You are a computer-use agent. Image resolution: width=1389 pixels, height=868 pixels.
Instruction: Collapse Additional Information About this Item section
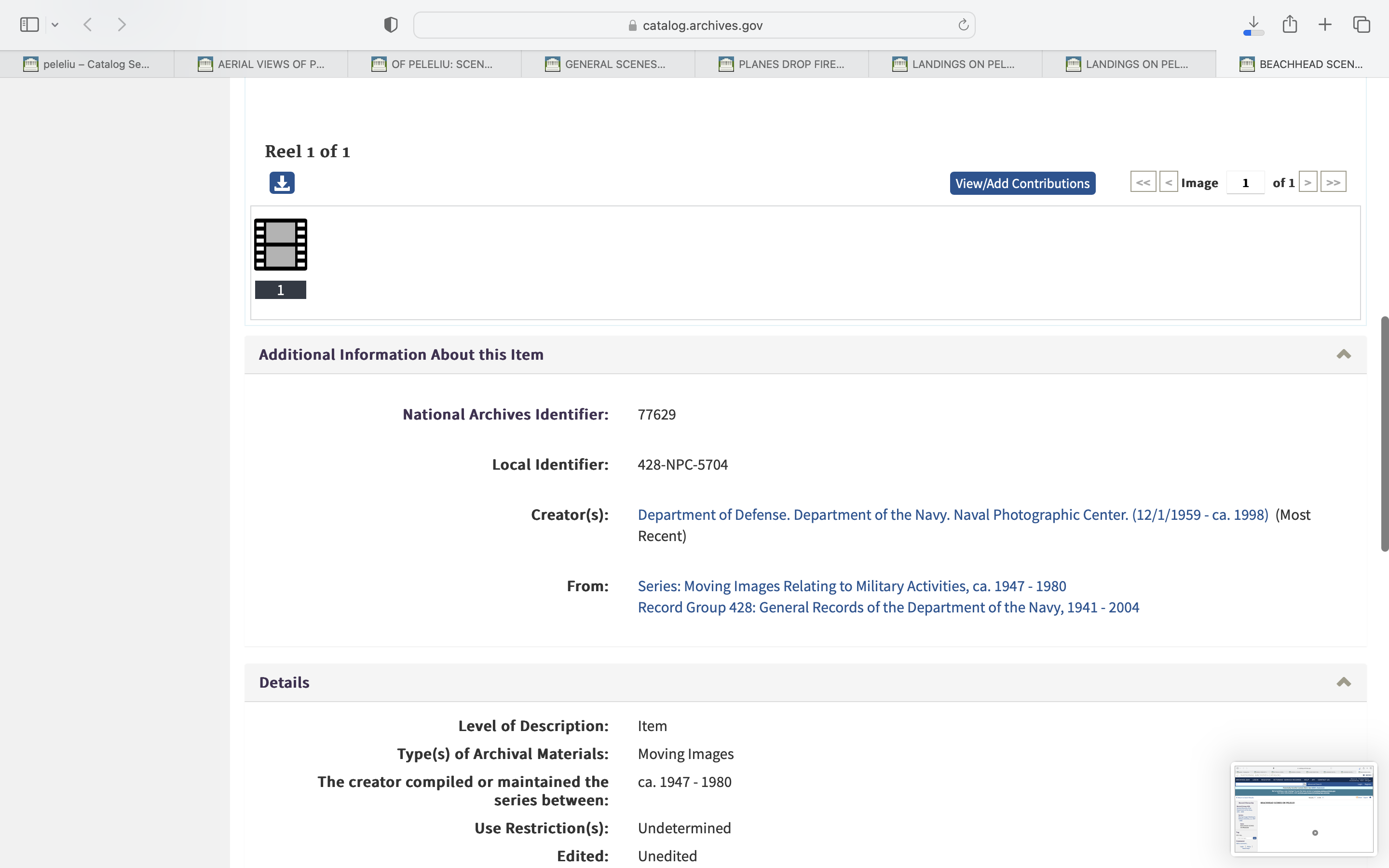(x=1343, y=354)
